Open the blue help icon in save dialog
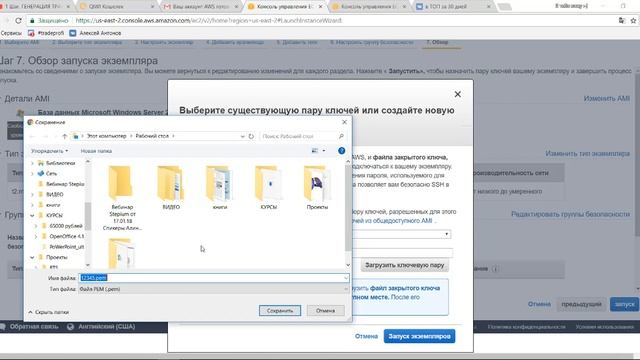This screenshot has height=360, width=640. coord(342,151)
